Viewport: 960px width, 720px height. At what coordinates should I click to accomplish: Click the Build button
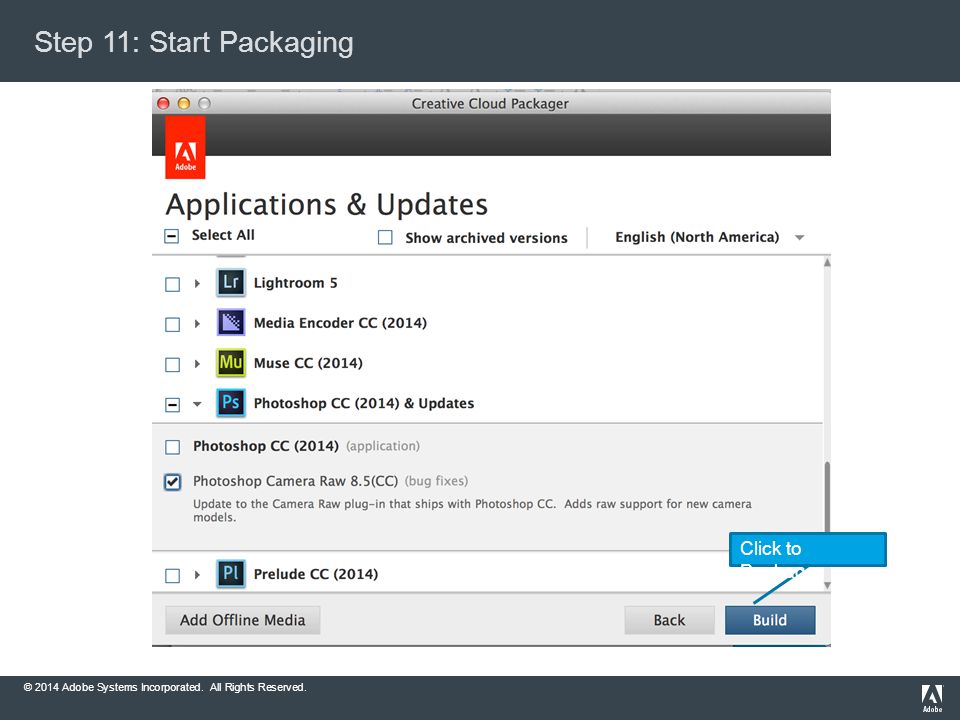[x=770, y=620]
